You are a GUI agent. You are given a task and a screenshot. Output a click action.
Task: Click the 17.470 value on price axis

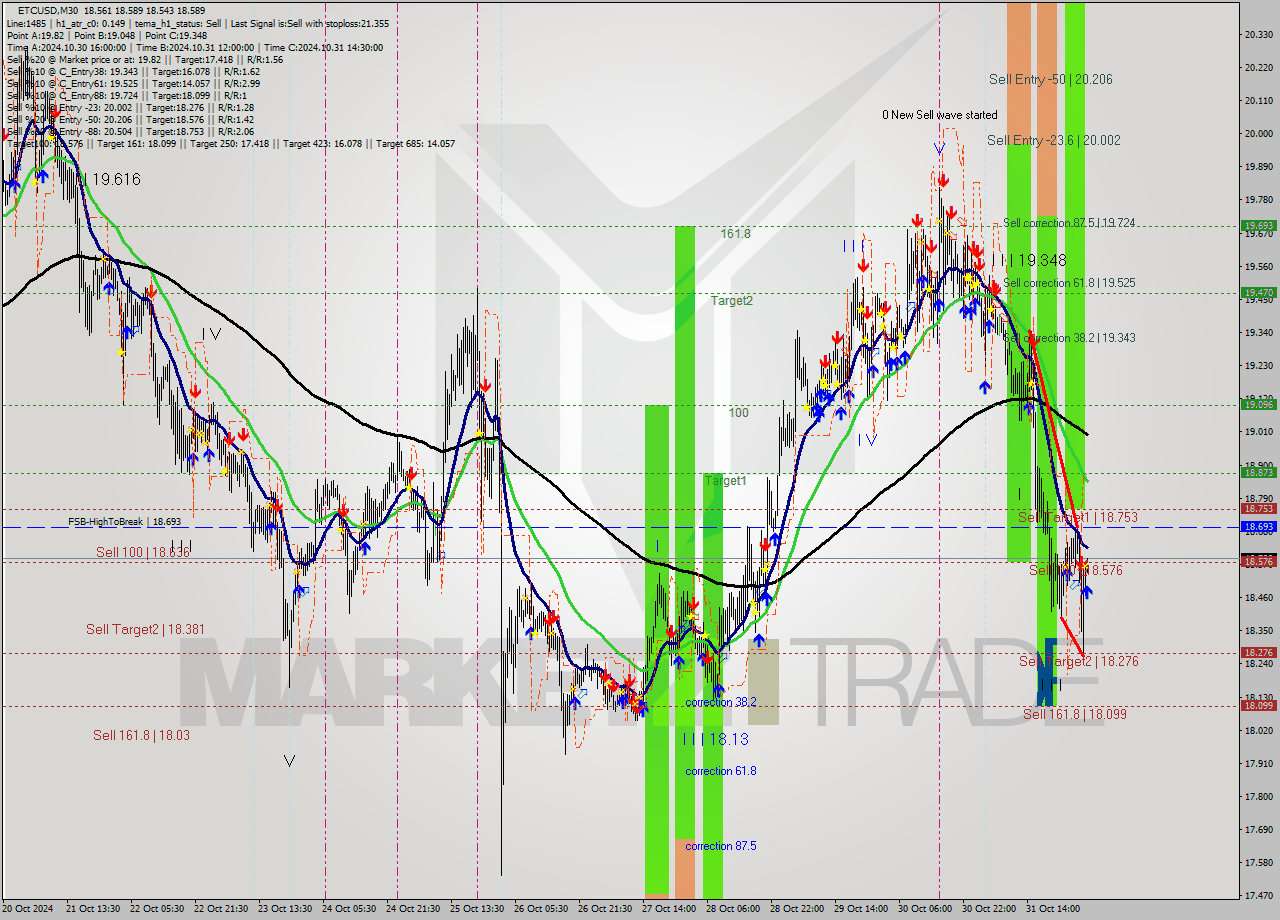[1259, 896]
